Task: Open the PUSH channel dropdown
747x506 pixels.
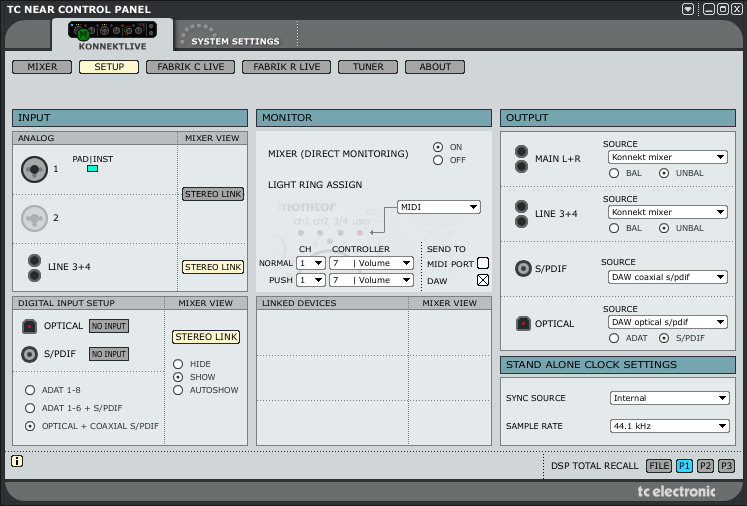Action: [311, 280]
